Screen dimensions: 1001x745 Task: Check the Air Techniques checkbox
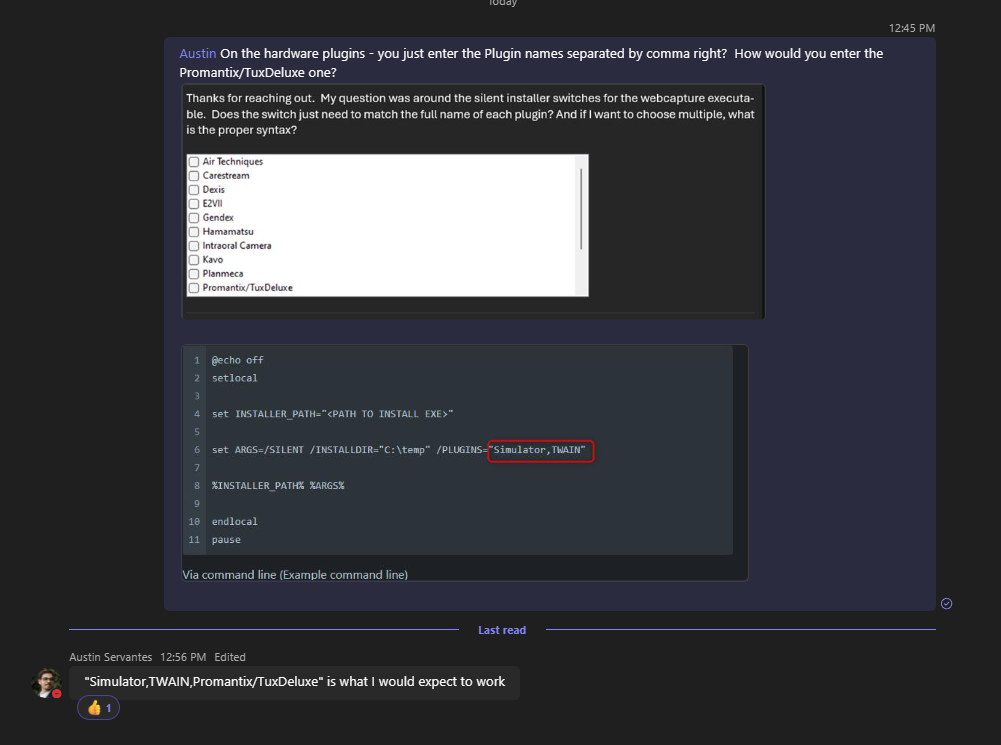click(194, 162)
